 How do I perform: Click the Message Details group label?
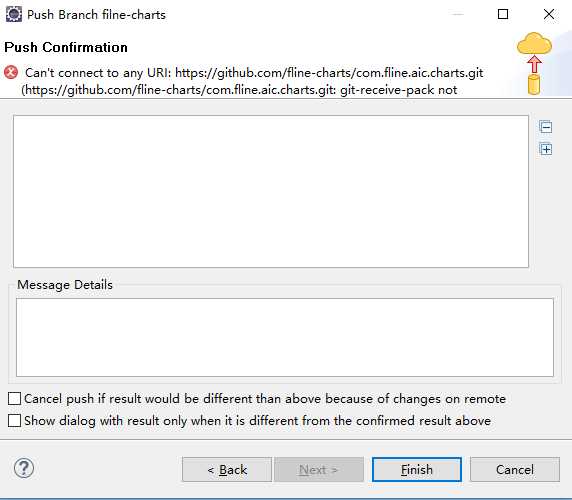65,285
